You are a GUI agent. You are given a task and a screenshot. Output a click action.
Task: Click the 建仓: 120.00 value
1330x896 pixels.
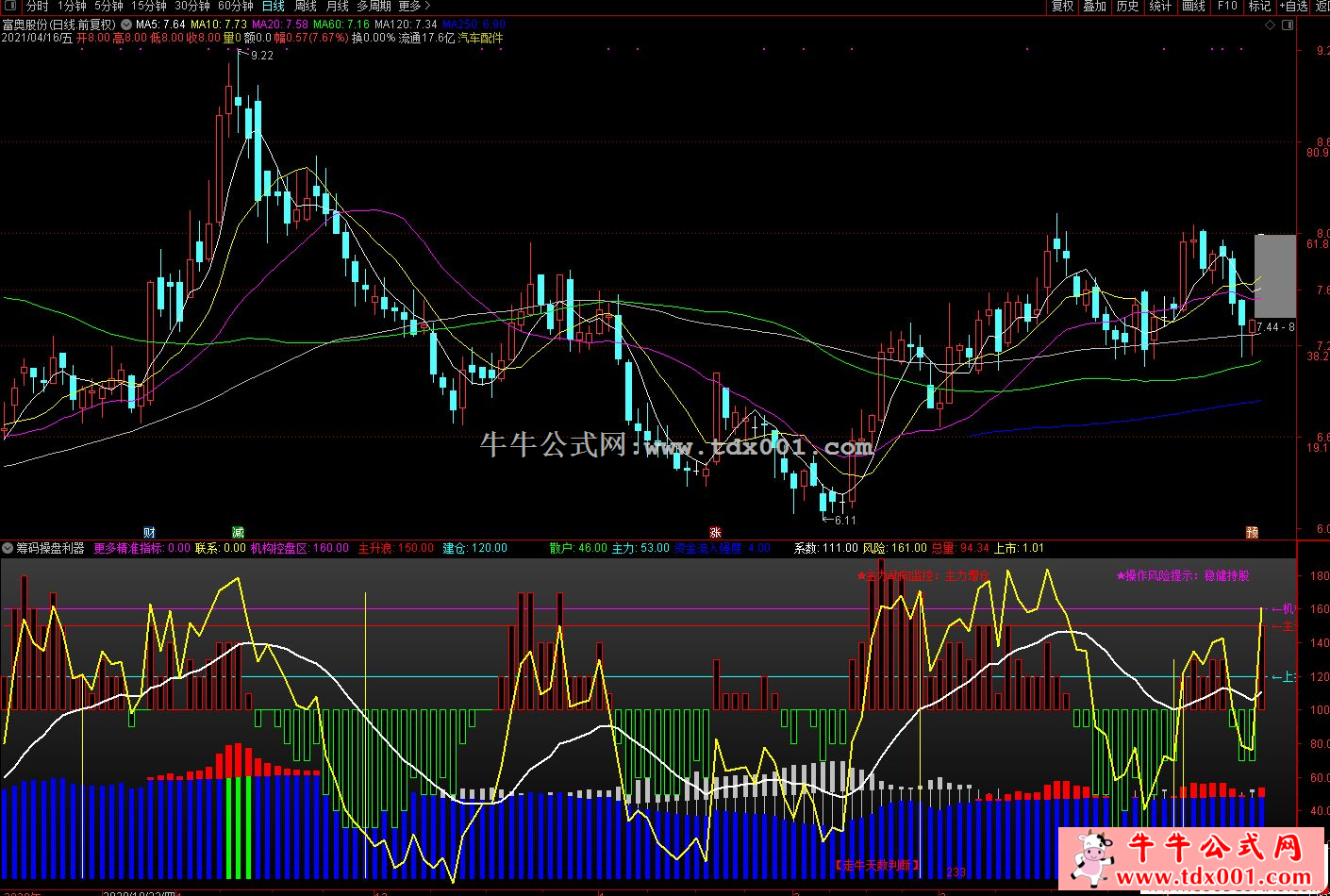pos(474,548)
